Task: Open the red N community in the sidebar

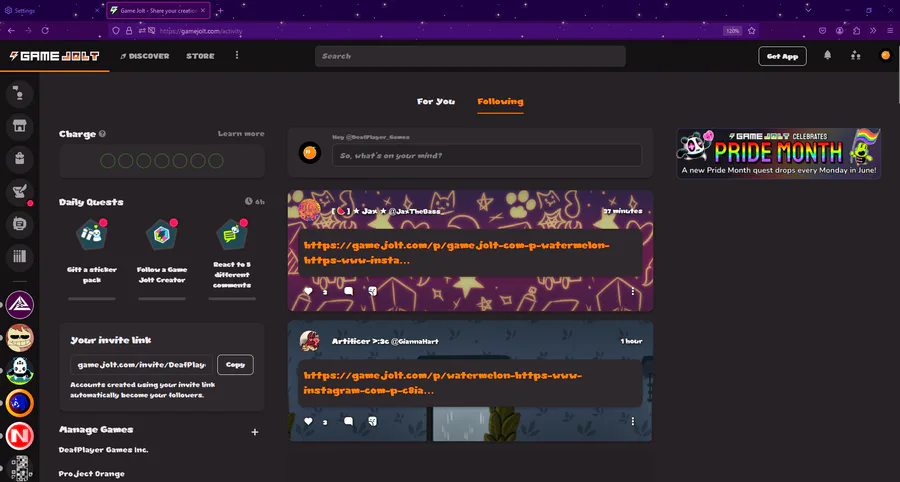Action: coord(20,437)
